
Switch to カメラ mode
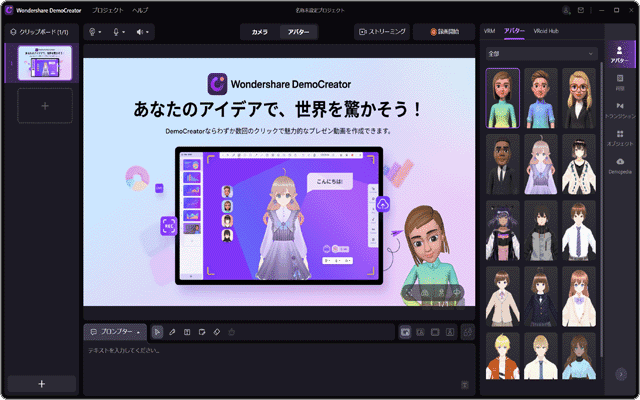(x=260, y=32)
